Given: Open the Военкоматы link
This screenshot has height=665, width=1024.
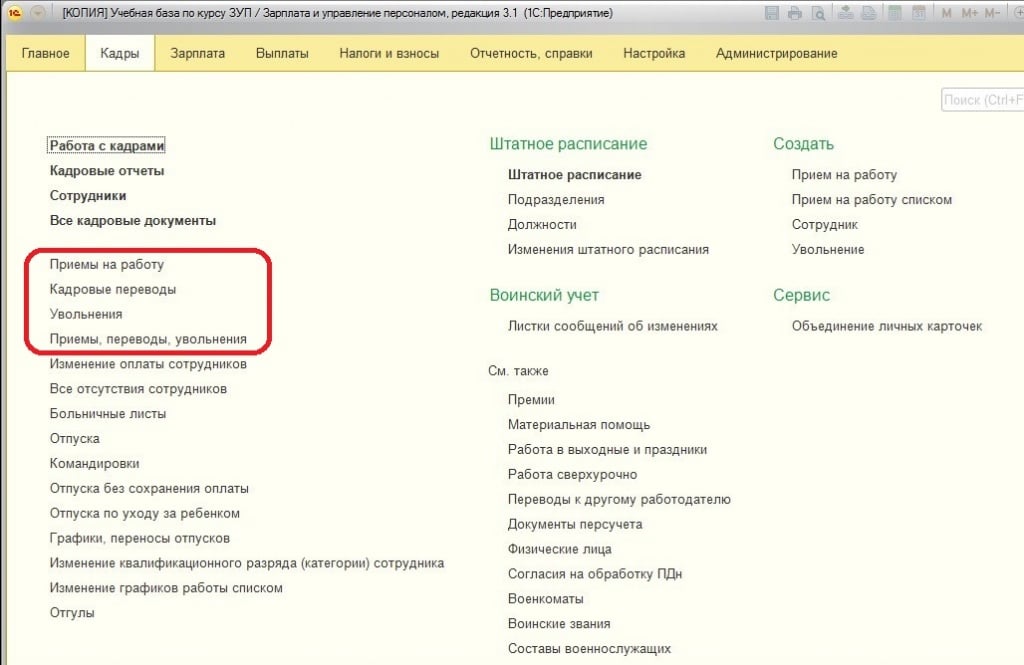Looking at the screenshot, I should coord(546,599).
